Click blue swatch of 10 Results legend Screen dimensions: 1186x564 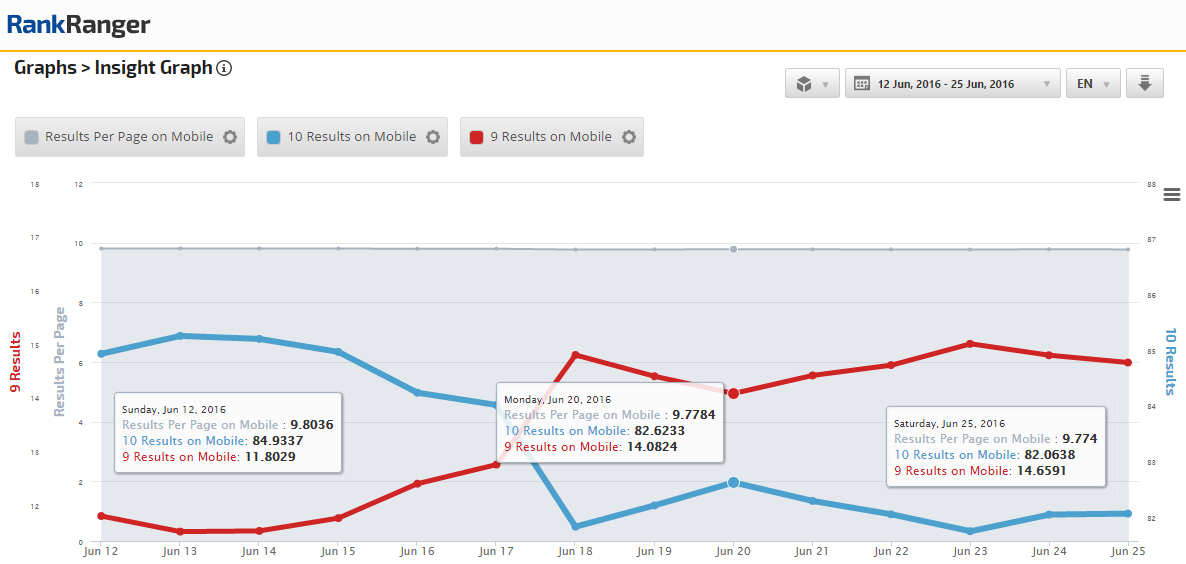(274, 138)
